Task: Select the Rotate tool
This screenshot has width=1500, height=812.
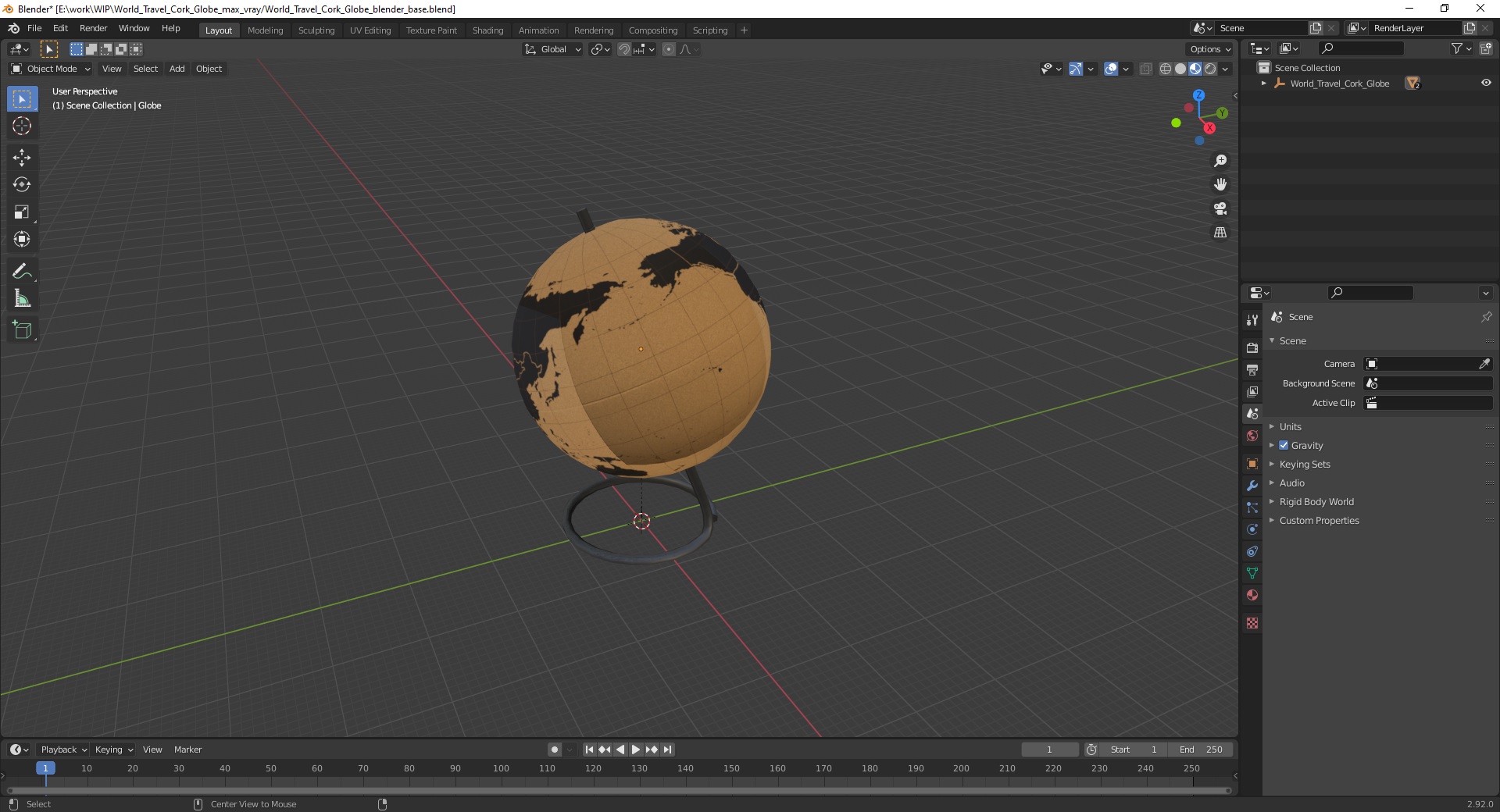Action: pyautogui.click(x=22, y=185)
